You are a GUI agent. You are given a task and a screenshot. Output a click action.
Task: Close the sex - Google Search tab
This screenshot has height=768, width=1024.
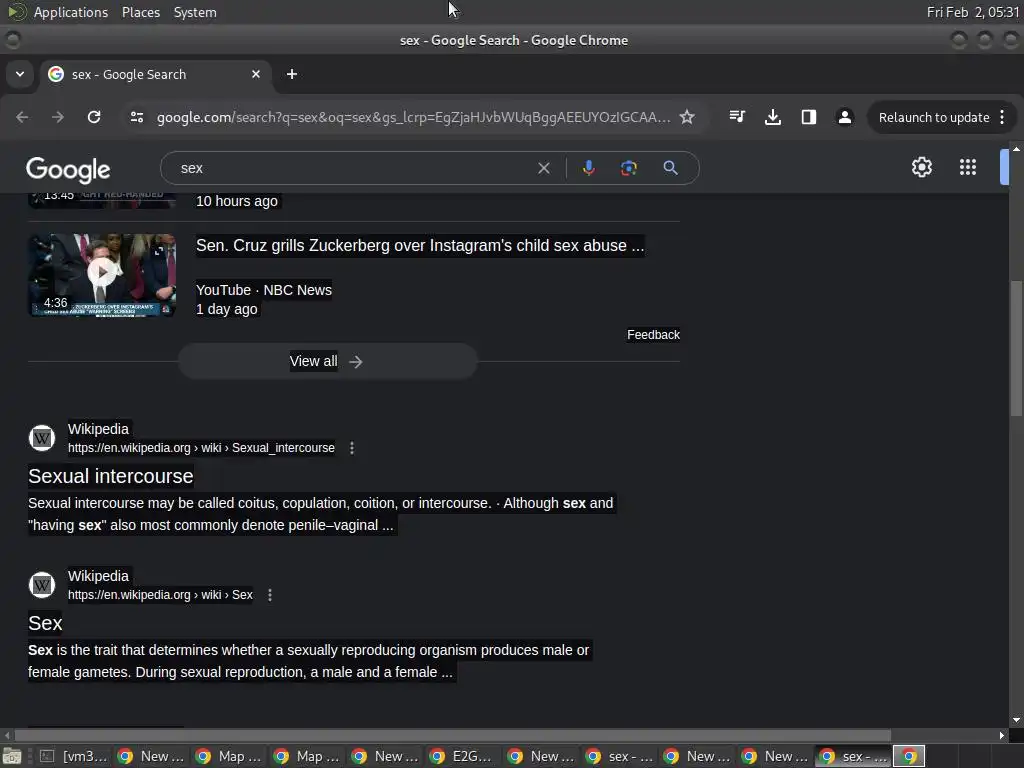point(256,74)
